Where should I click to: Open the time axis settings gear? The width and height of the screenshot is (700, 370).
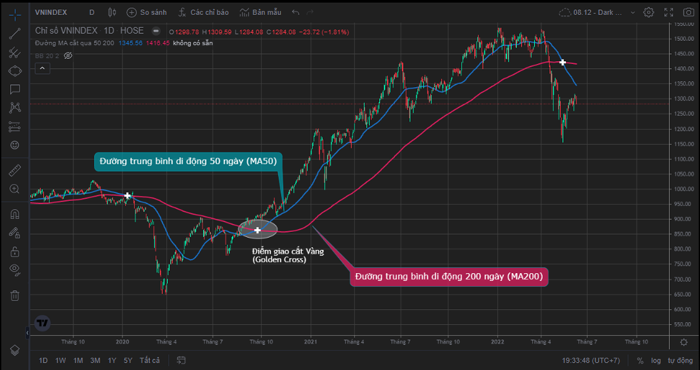pyautogui.click(x=683, y=342)
